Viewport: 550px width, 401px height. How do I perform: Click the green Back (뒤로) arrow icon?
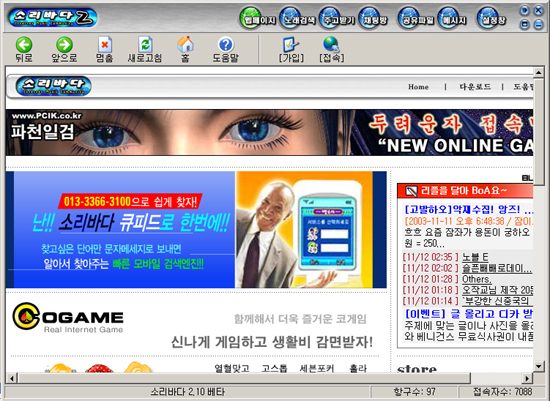click(24, 45)
